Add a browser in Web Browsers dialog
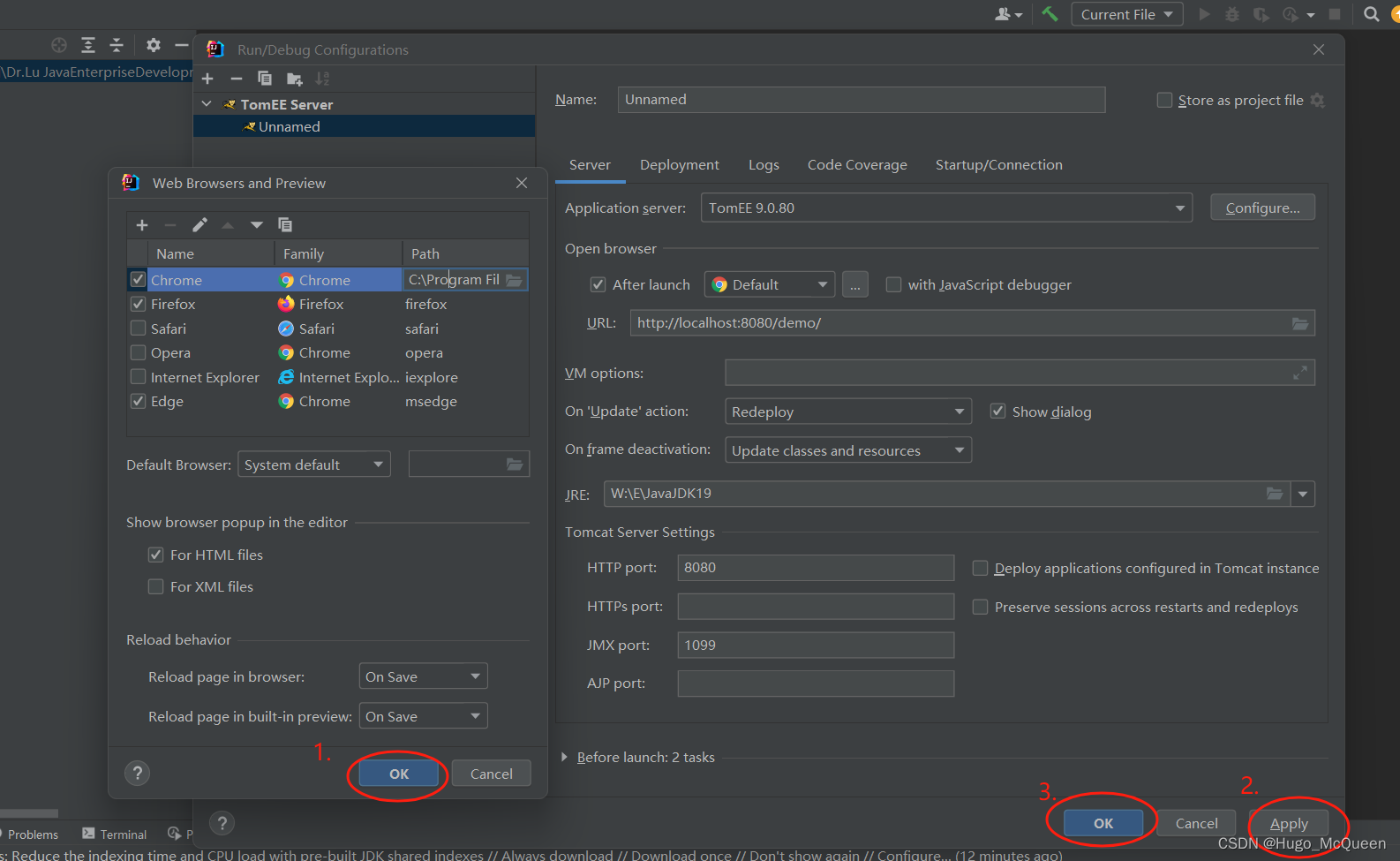Image resolution: width=1400 pixels, height=861 pixels. [142, 225]
